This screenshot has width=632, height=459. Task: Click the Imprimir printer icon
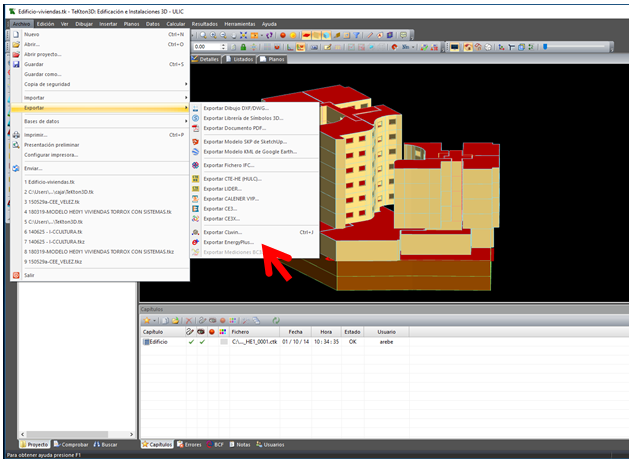(16, 134)
